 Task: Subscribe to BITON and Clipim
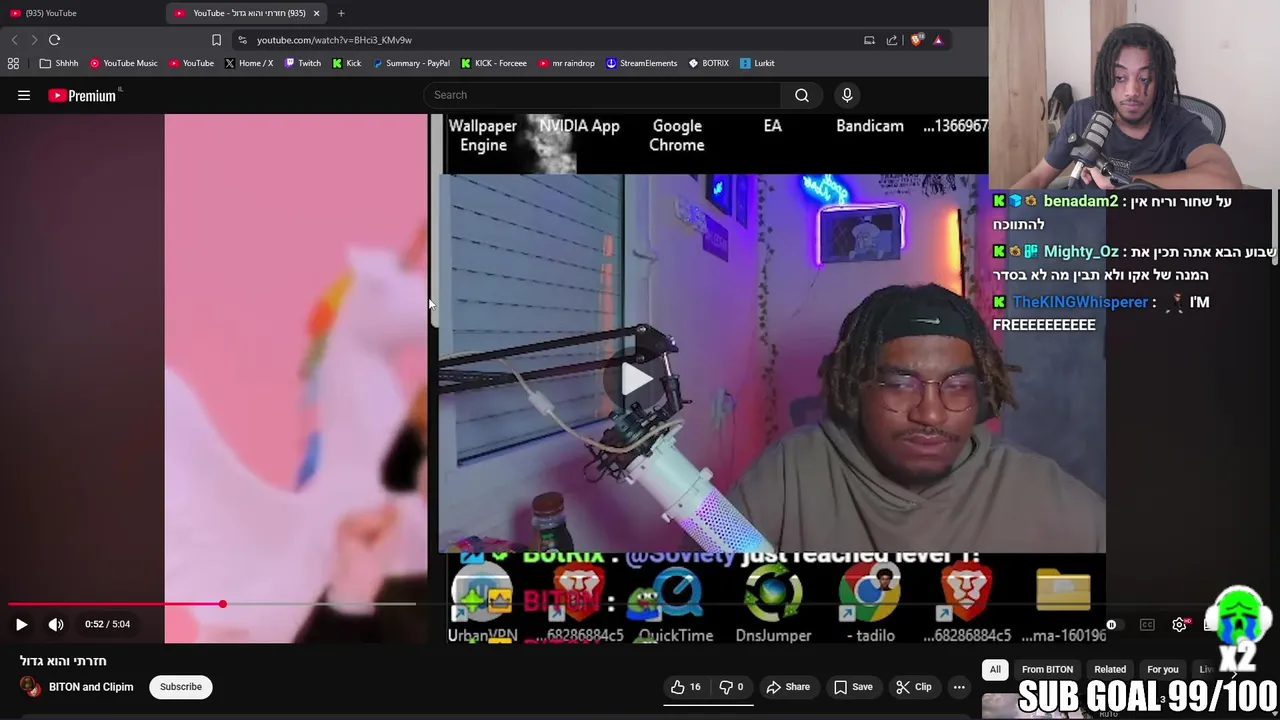click(x=181, y=687)
